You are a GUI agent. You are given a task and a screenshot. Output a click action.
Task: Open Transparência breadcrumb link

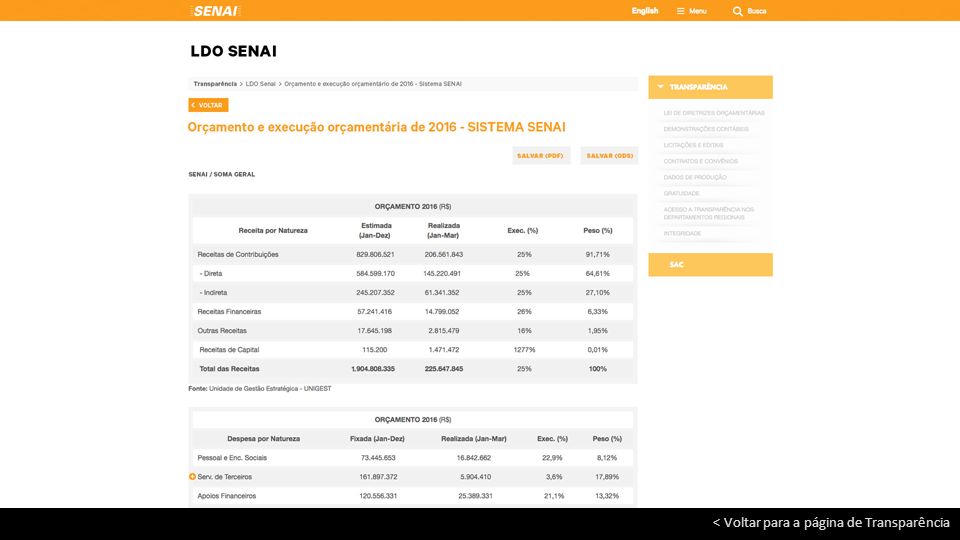(x=215, y=84)
